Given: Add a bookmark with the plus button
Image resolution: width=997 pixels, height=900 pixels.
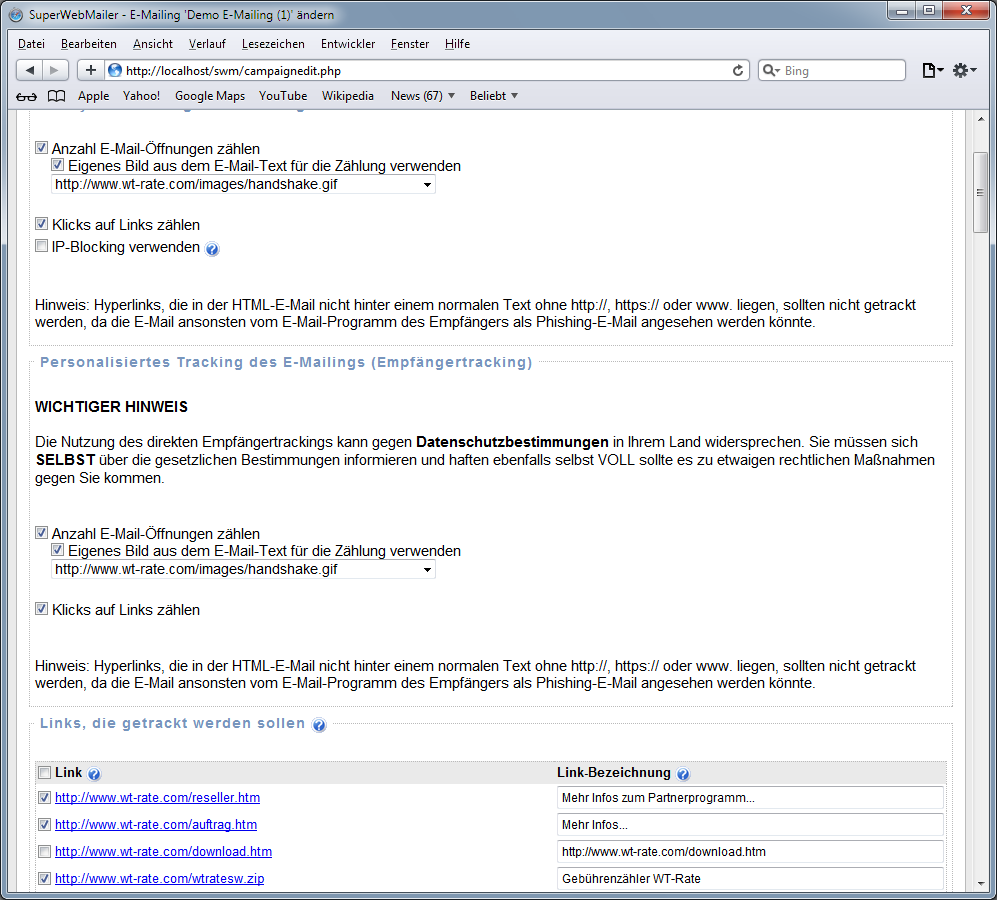Looking at the screenshot, I should coord(90,70).
